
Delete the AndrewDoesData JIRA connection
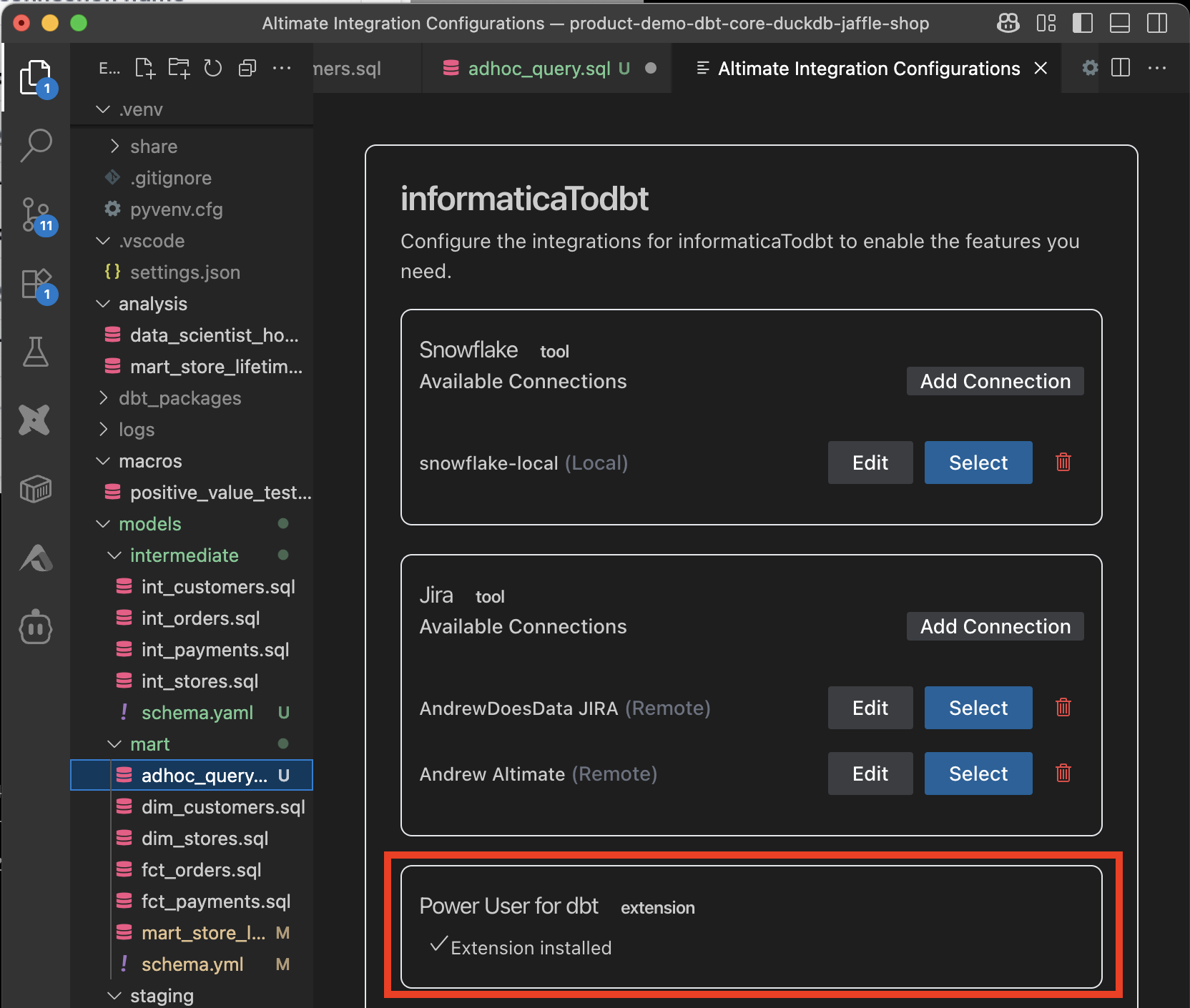point(1063,707)
